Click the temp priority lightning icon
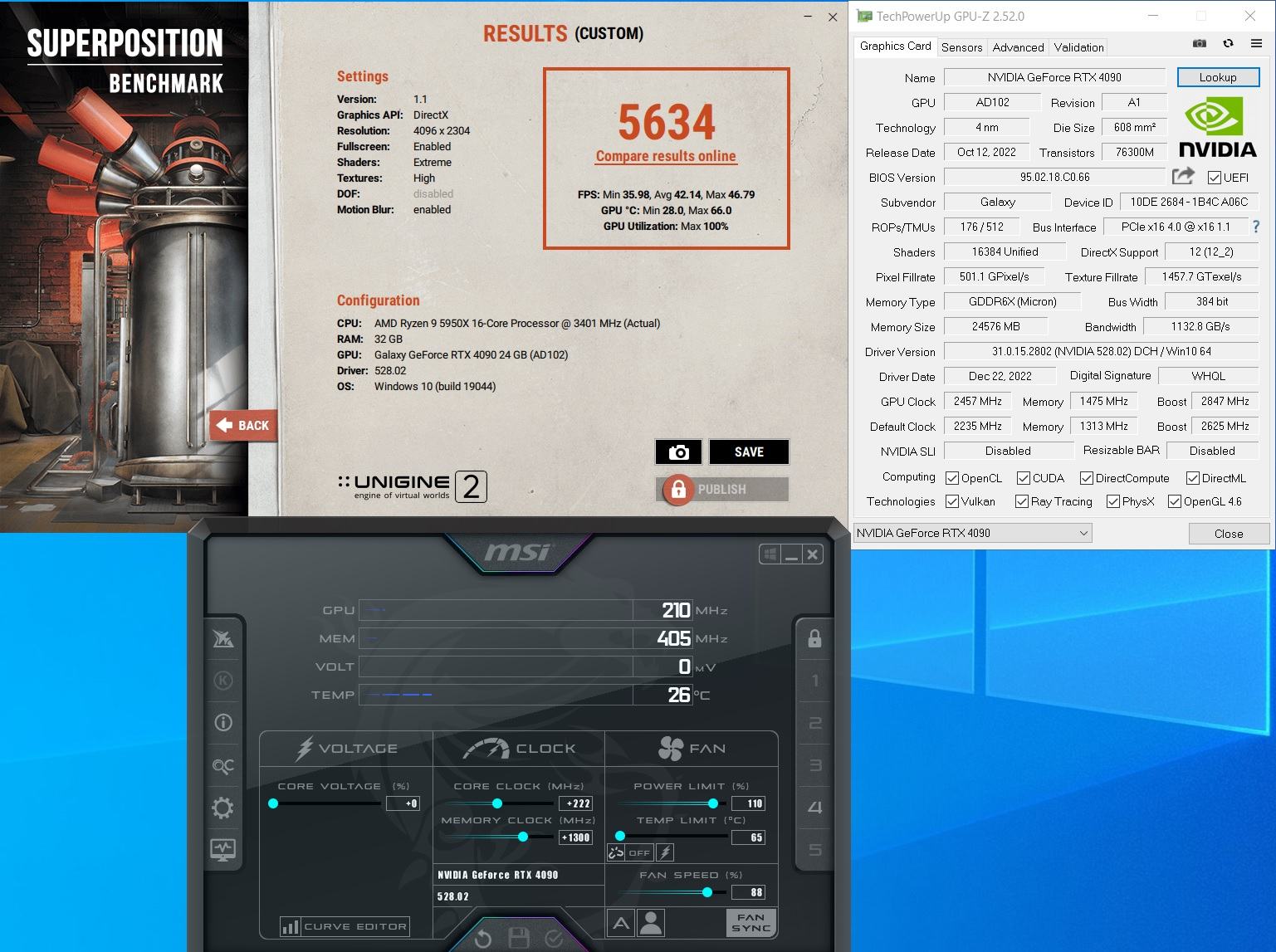Image resolution: width=1276 pixels, height=952 pixels. click(x=665, y=852)
